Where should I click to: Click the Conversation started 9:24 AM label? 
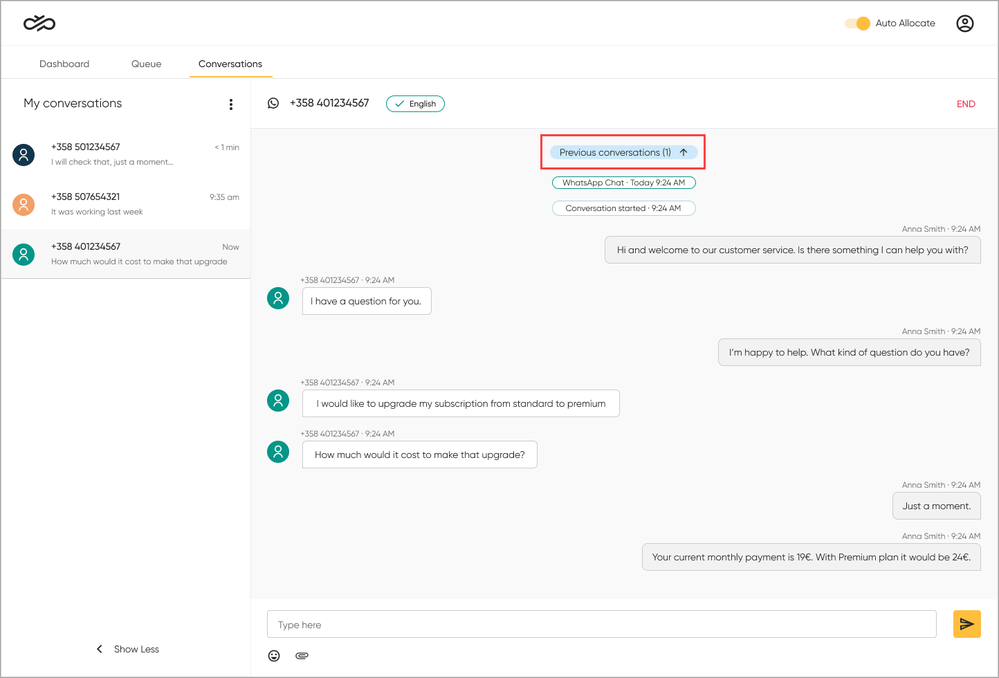624,208
